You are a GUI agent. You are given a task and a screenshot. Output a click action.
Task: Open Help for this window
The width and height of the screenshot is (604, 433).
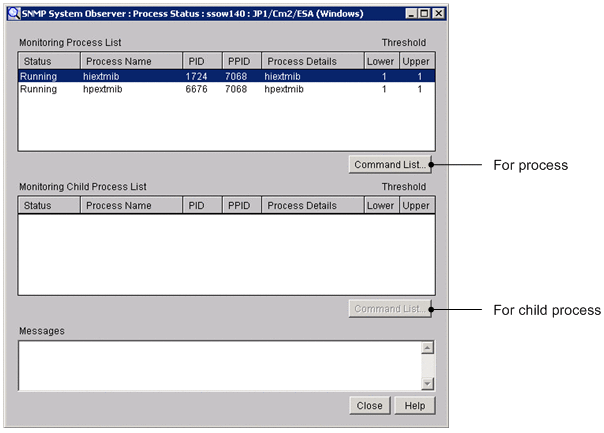415,406
